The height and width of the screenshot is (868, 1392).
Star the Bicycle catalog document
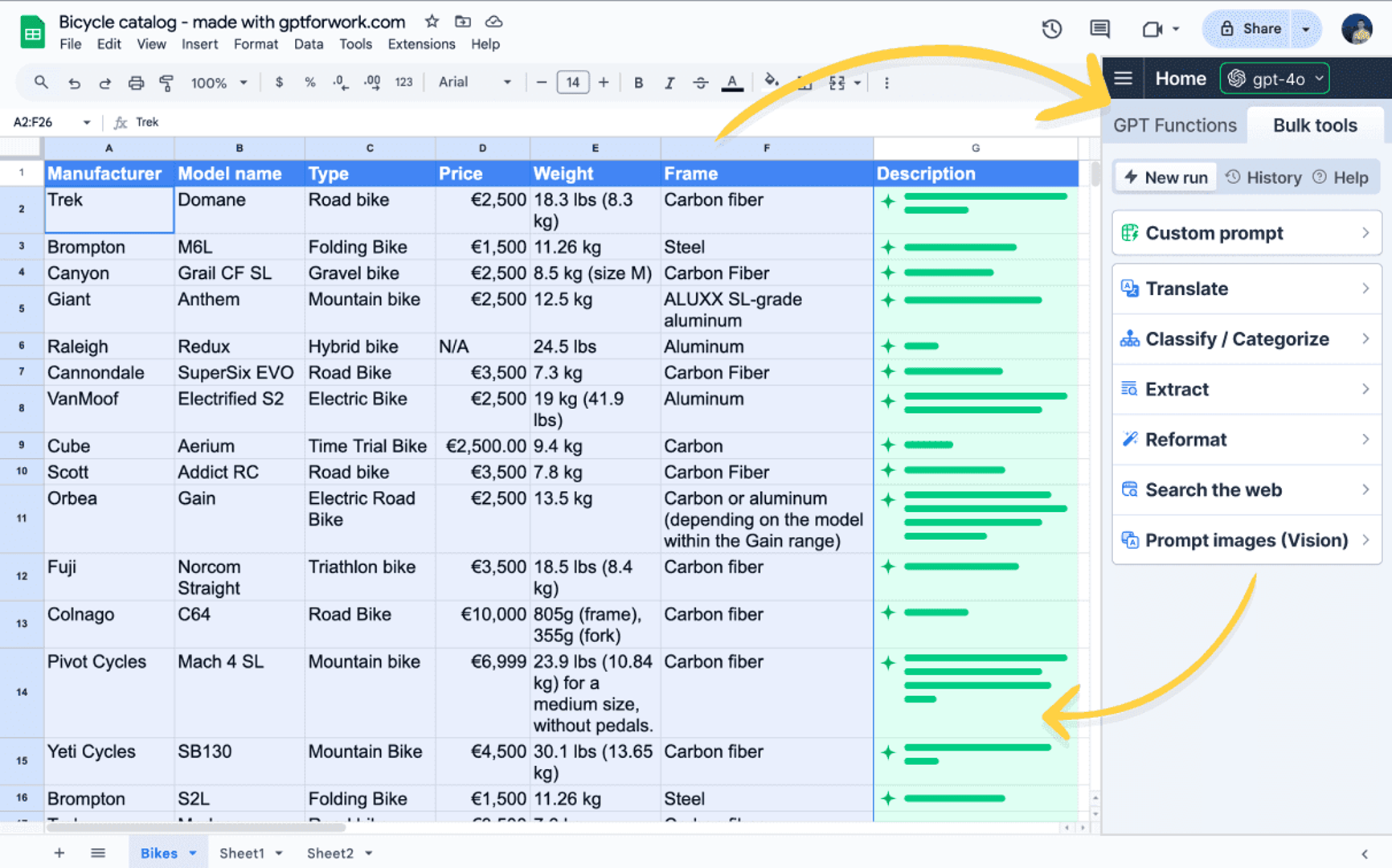(x=432, y=22)
